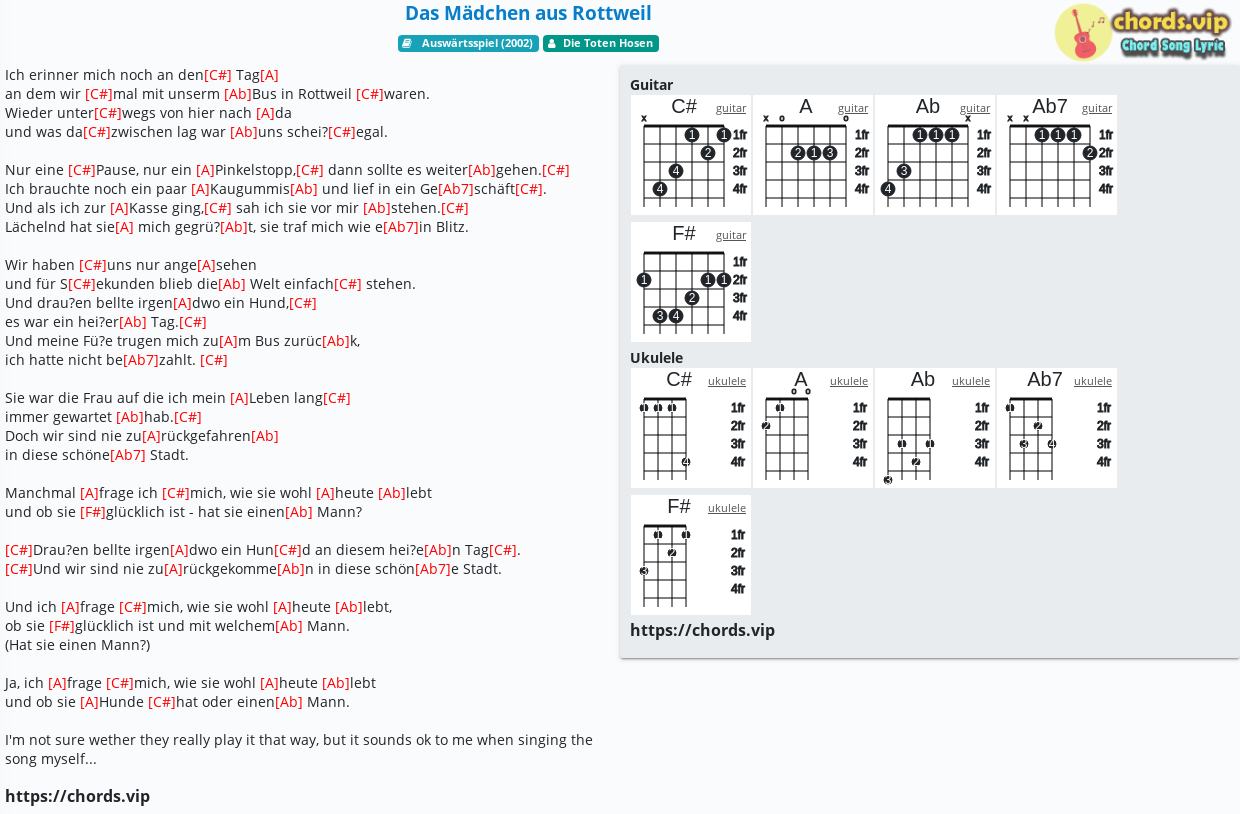View the F# ukulele chord diagram
The height and width of the screenshot is (814, 1240).
[691, 555]
